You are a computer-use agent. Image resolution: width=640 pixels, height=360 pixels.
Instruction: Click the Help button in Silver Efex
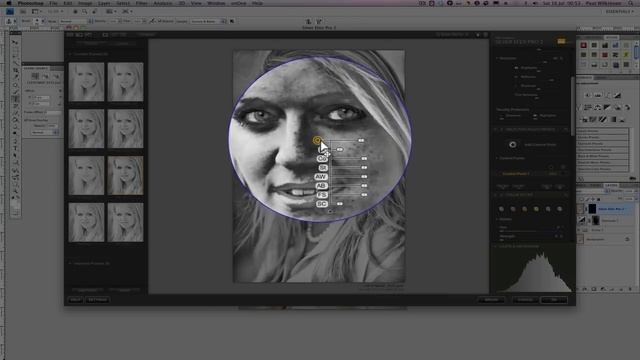(x=75, y=300)
